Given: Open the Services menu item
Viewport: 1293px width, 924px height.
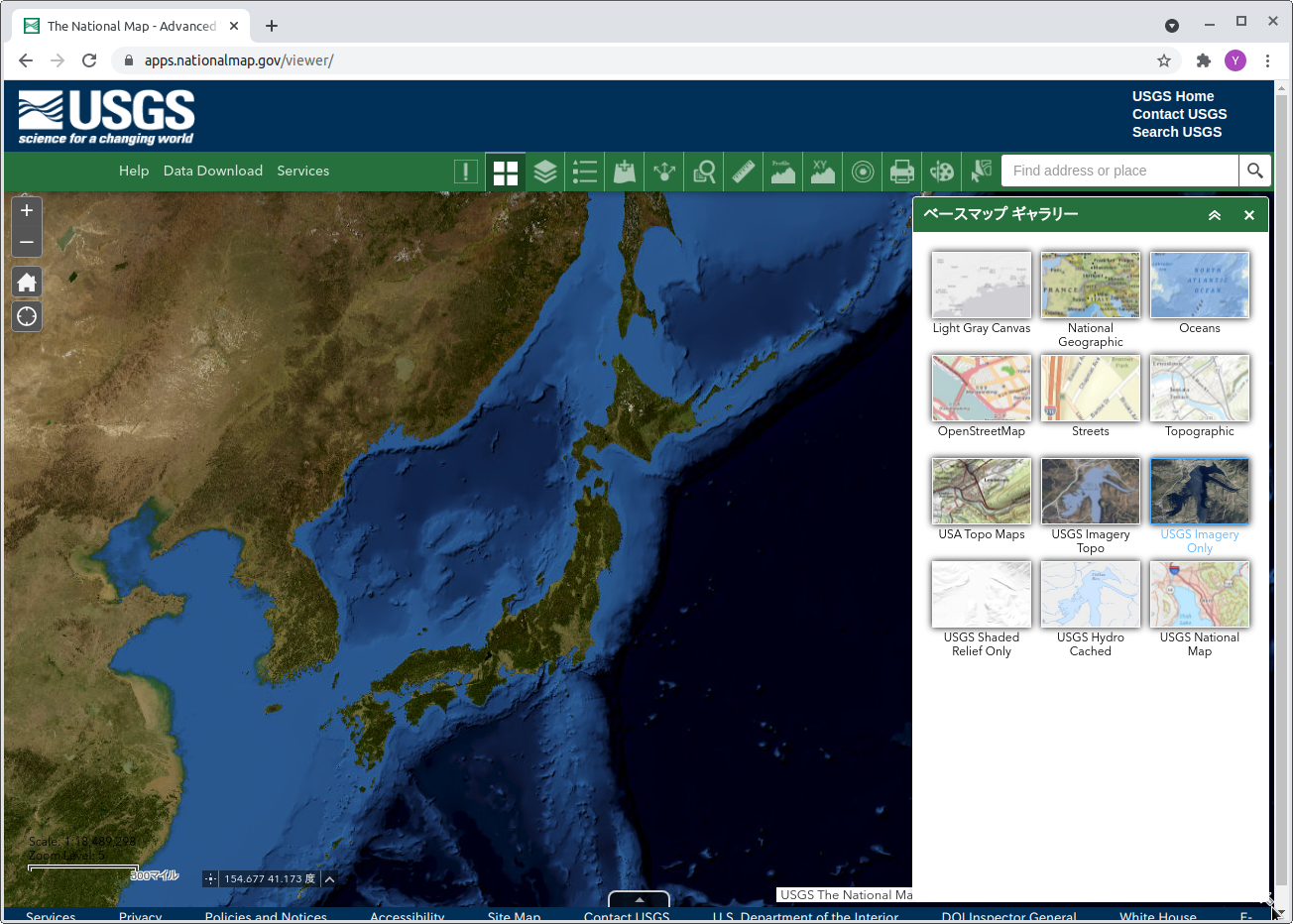Looking at the screenshot, I should point(303,171).
